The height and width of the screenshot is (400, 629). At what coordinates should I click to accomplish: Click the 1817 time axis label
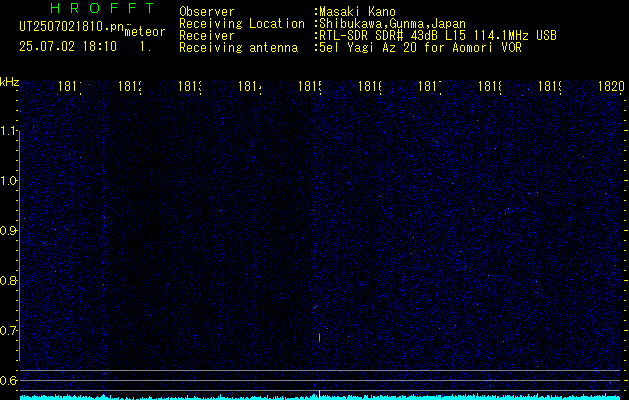point(430,86)
